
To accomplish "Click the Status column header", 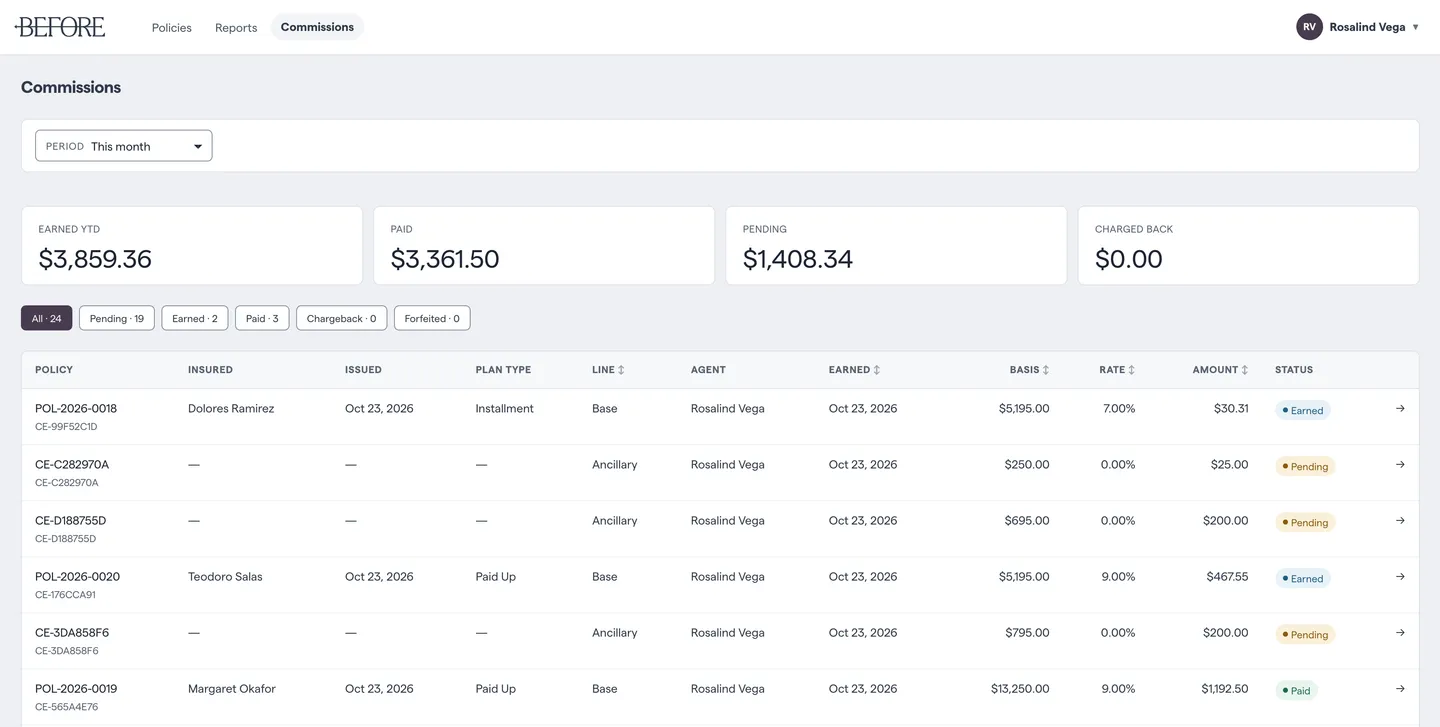I will click(1294, 370).
